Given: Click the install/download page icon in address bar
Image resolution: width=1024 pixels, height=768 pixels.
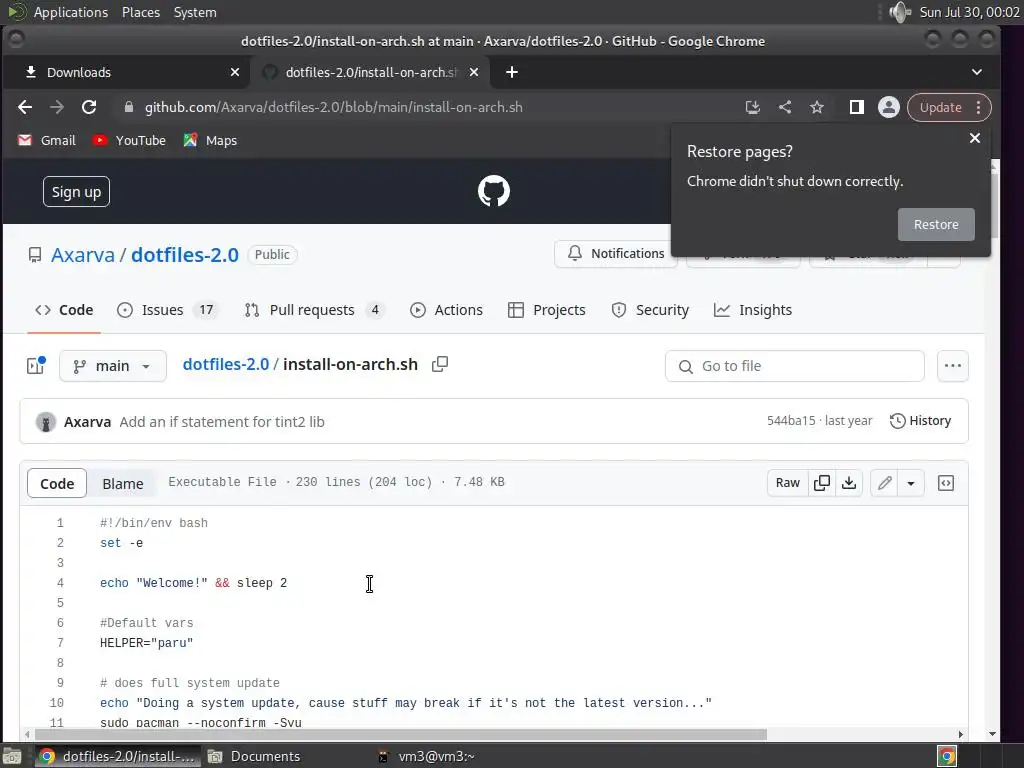Looking at the screenshot, I should tap(753, 107).
